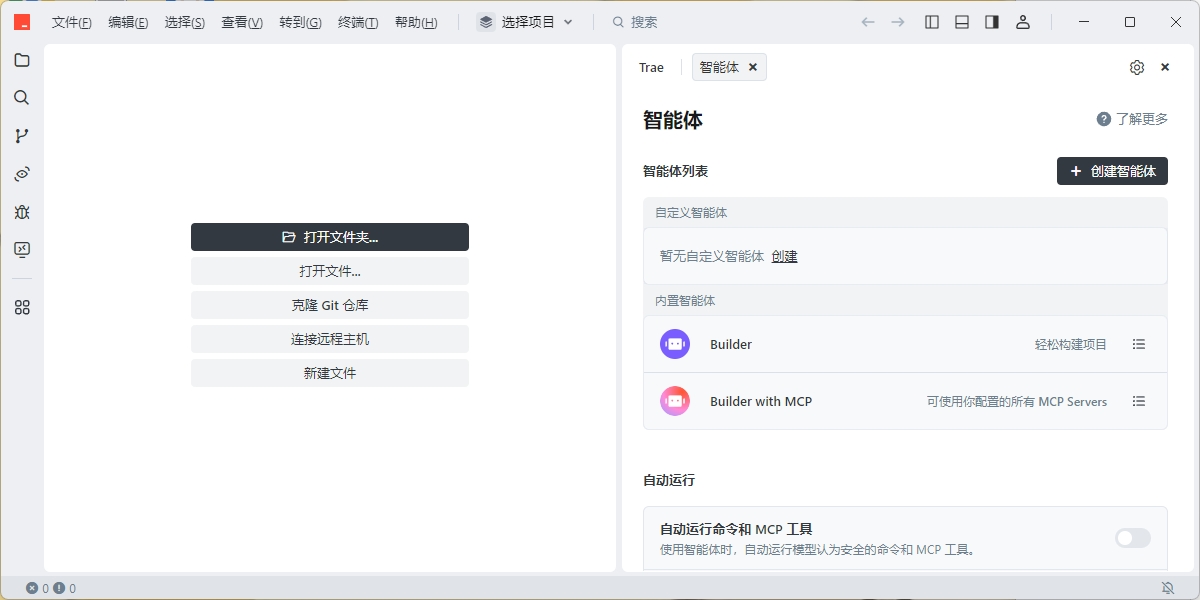This screenshot has height=600, width=1200.
Task: Open the account user icon in title bar
Action: point(1023,22)
